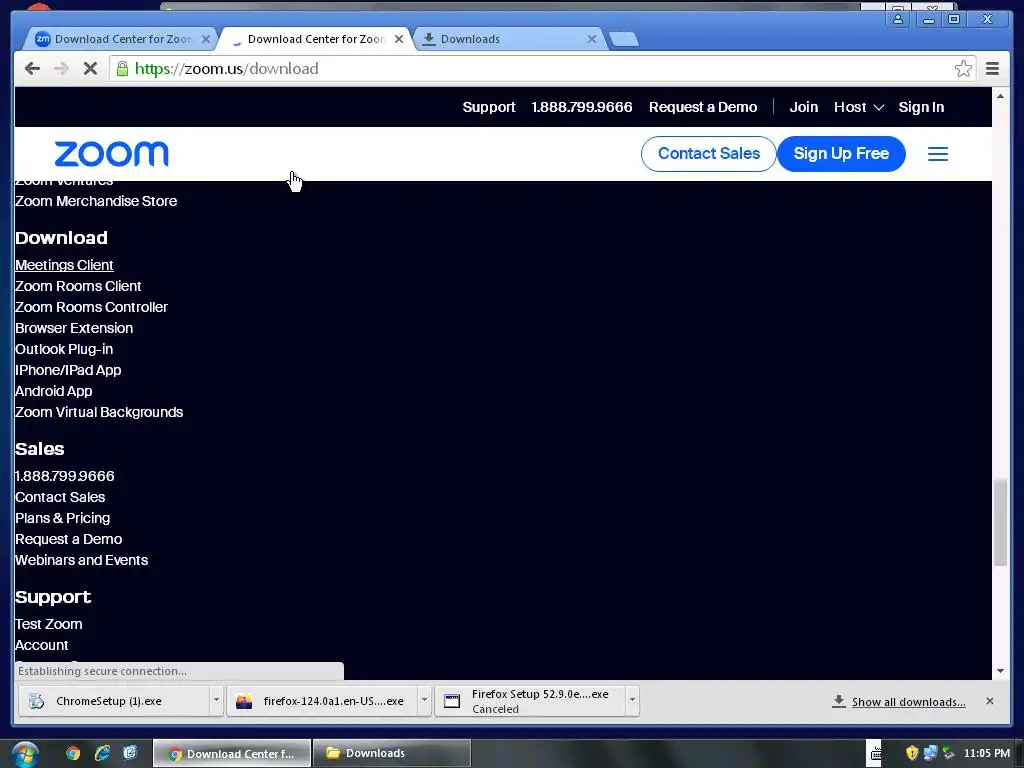Close the active Download Center tab
This screenshot has height=768, width=1024.
(x=399, y=39)
